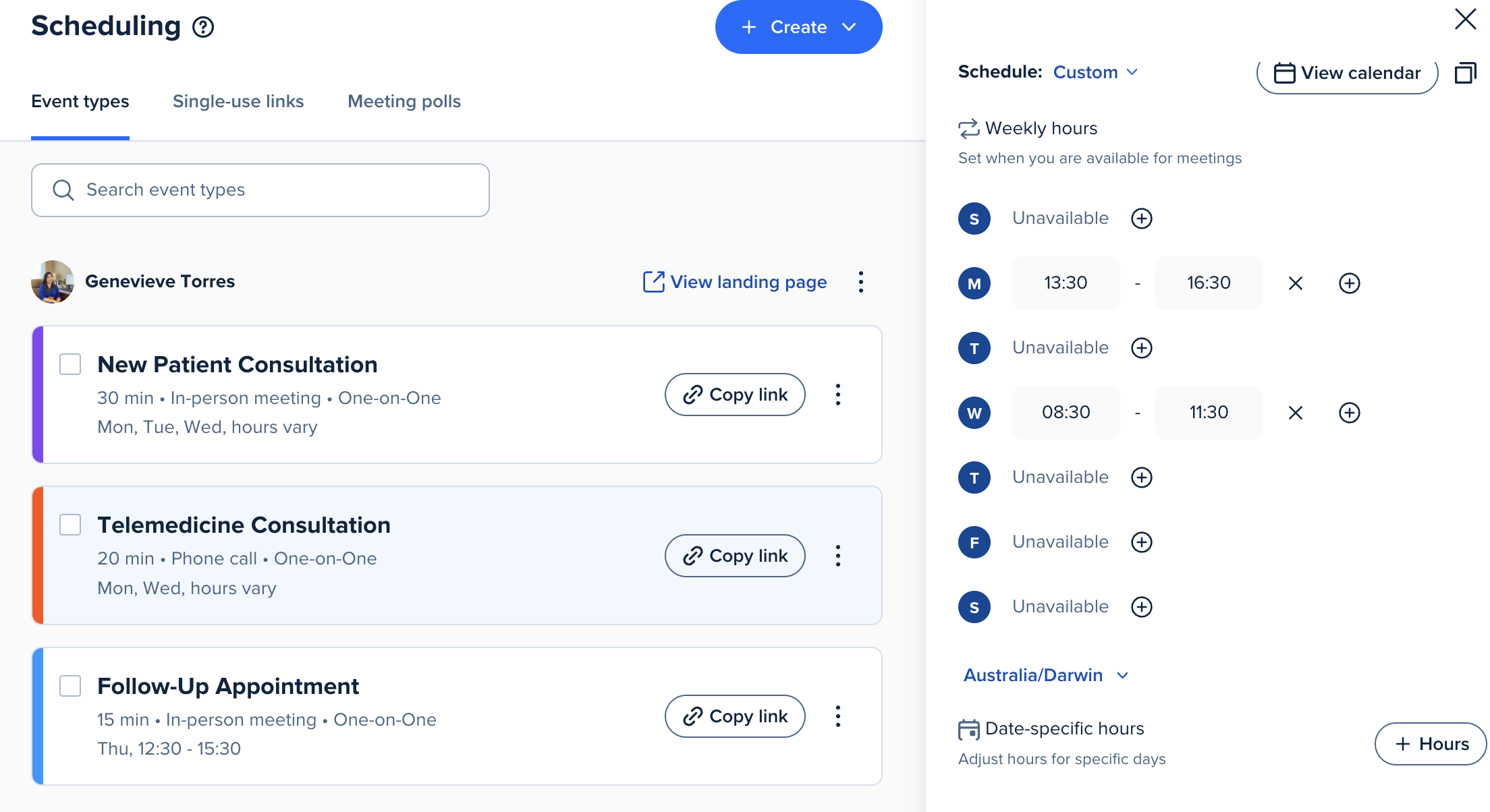Add hours to Friday with plus icon
Image resolution: width=1490 pixels, height=812 pixels.
tap(1141, 542)
